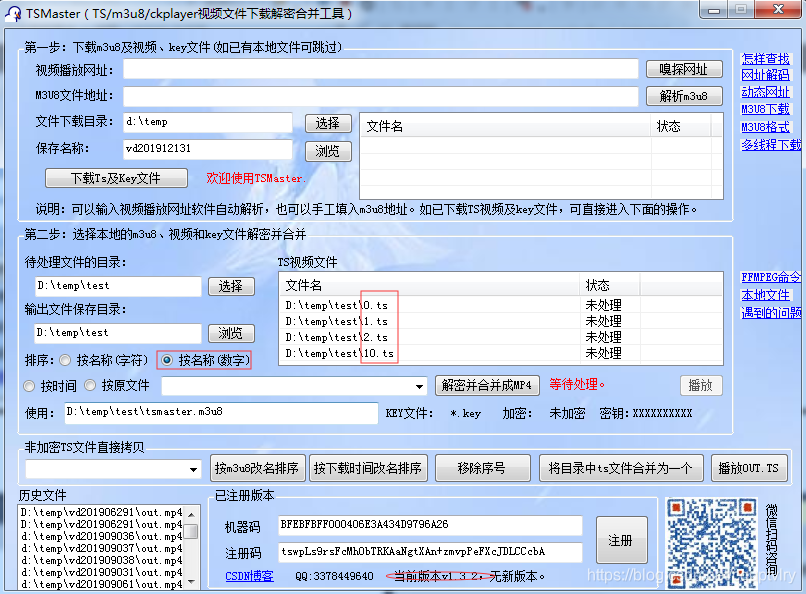Click the TSMaster app icon in title bar

pyautogui.click(x=13, y=13)
